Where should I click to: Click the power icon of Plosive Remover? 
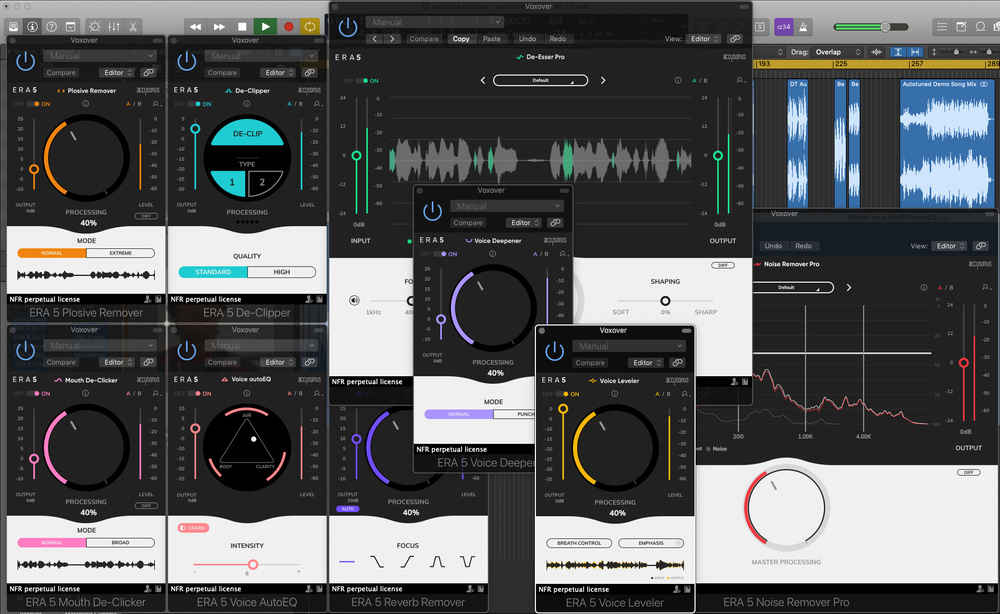point(26,62)
